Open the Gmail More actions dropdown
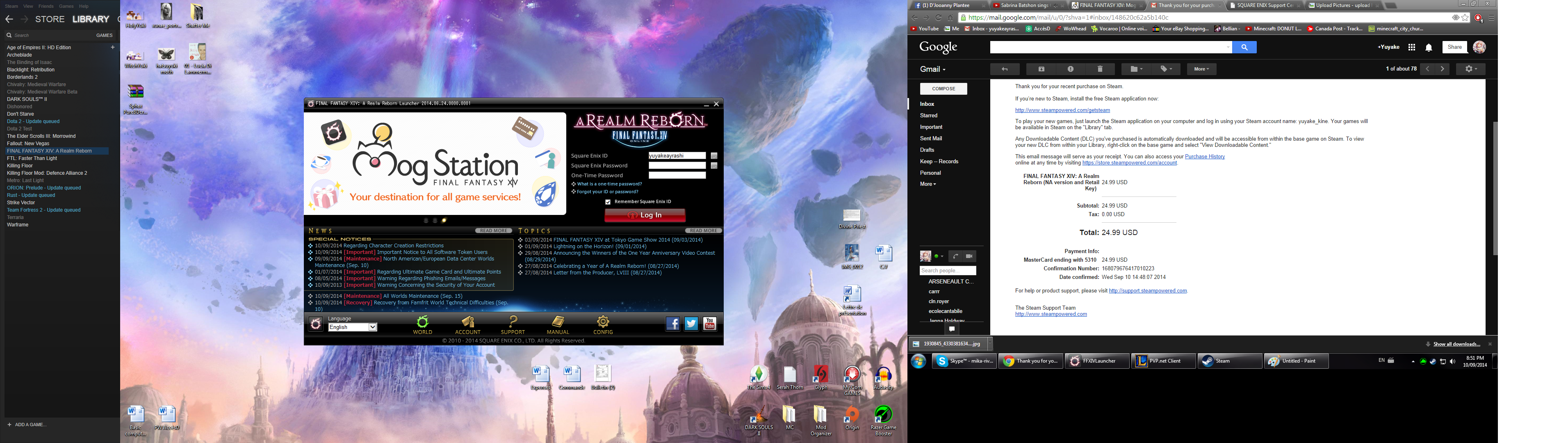 pos(1201,69)
